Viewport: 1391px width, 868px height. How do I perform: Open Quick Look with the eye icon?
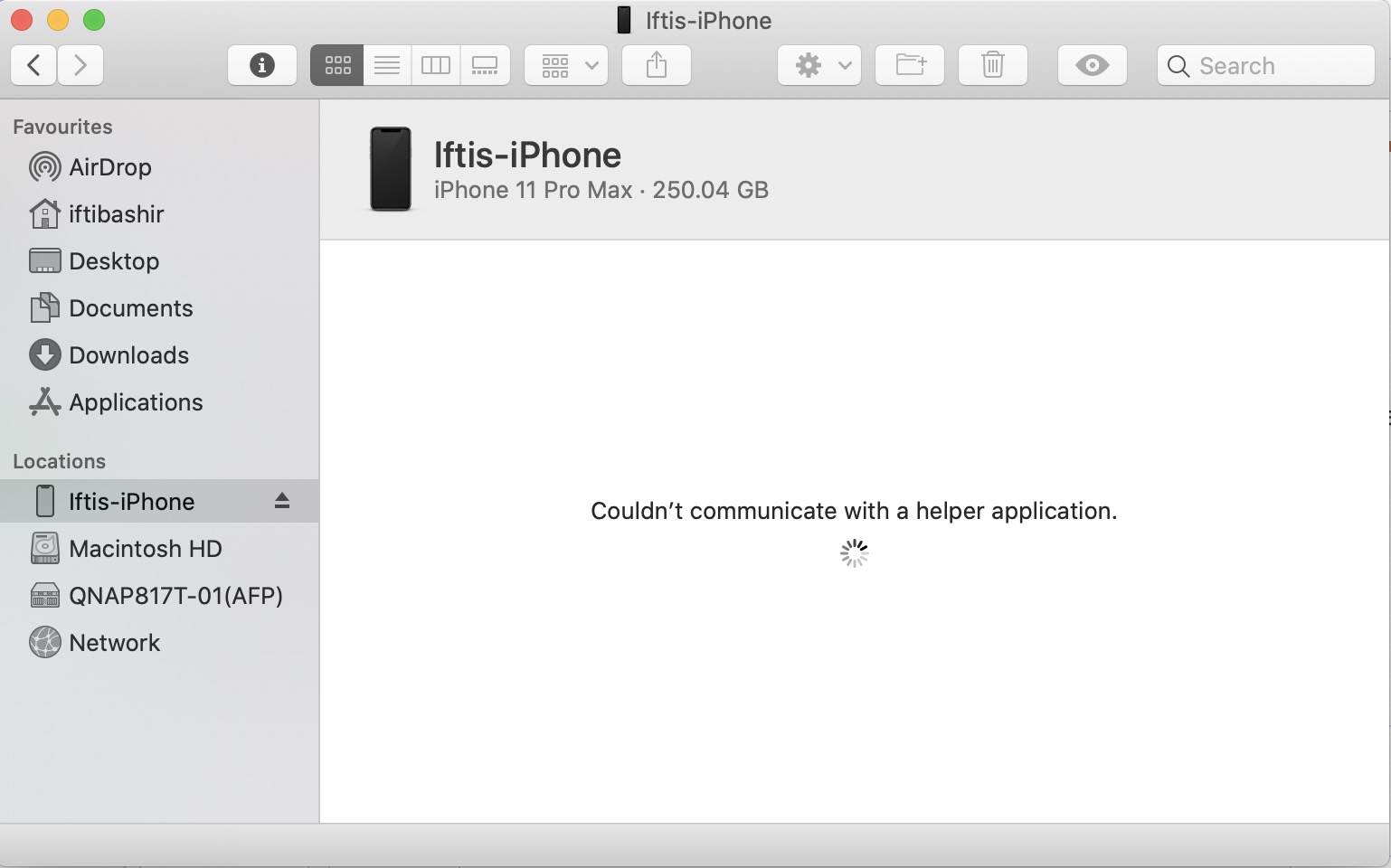click(x=1092, y=64)
